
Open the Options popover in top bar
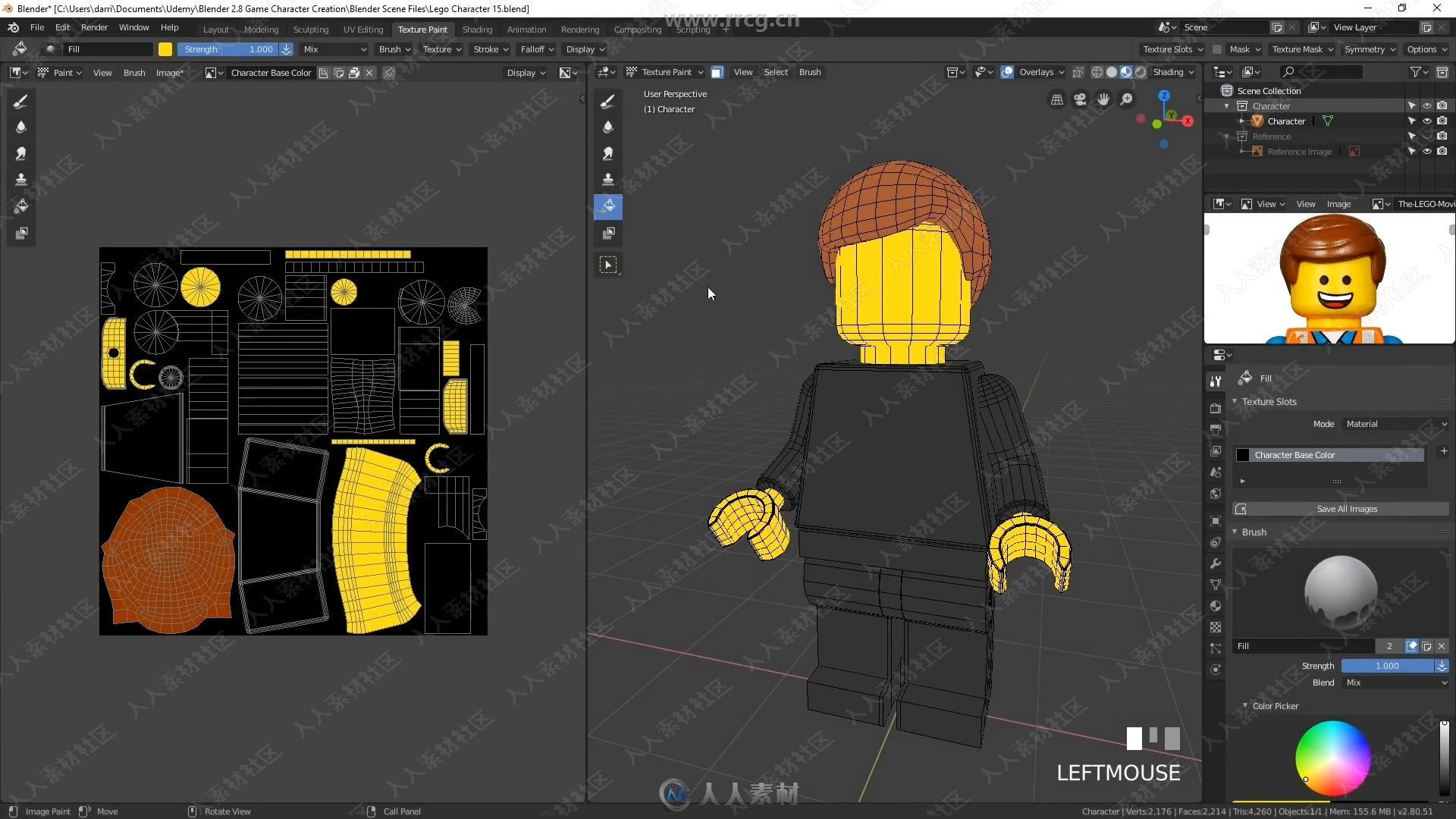click(x=1426, y=49)
